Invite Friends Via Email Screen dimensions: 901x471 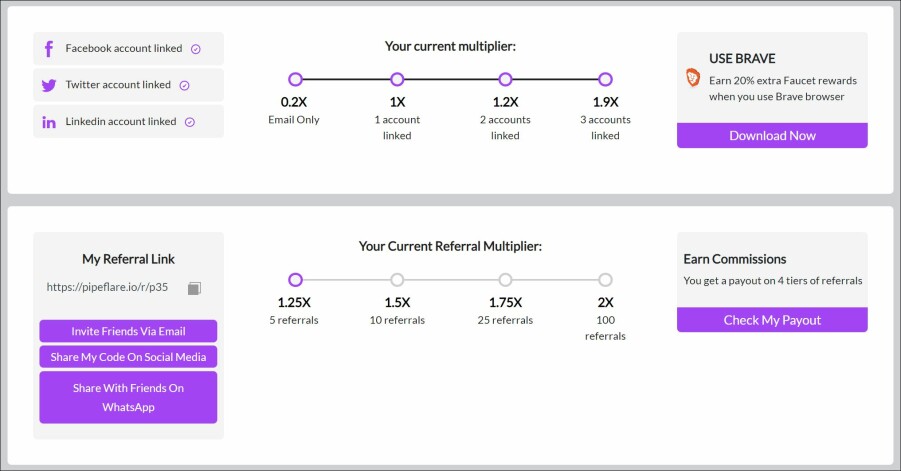[x=128, y=331]
